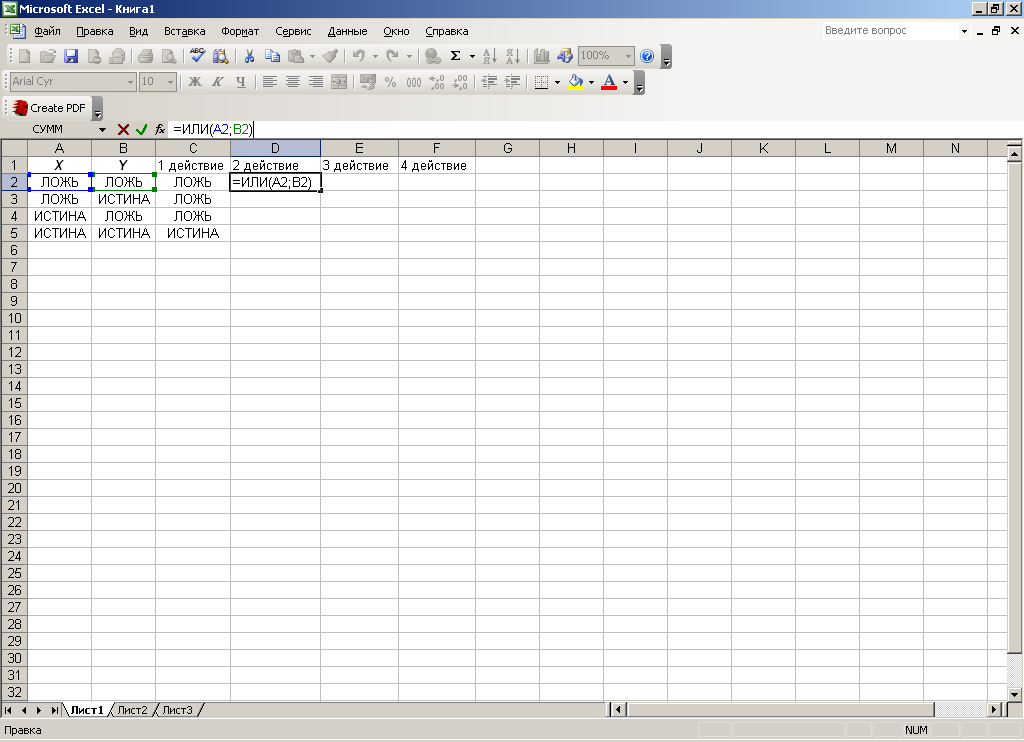This screenshot has height=742, width=1024.
Task: Center align the cell text
Action: (293, 82)
